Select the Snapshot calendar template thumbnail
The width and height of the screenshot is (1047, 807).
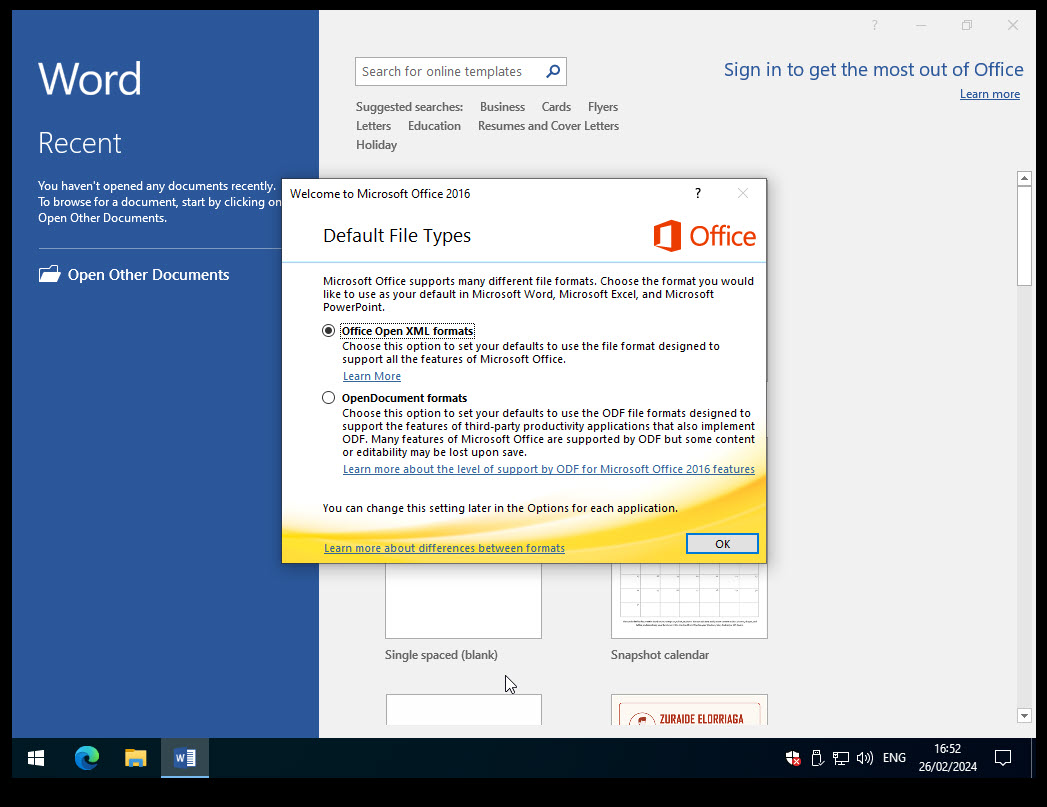tap(689, 600)
